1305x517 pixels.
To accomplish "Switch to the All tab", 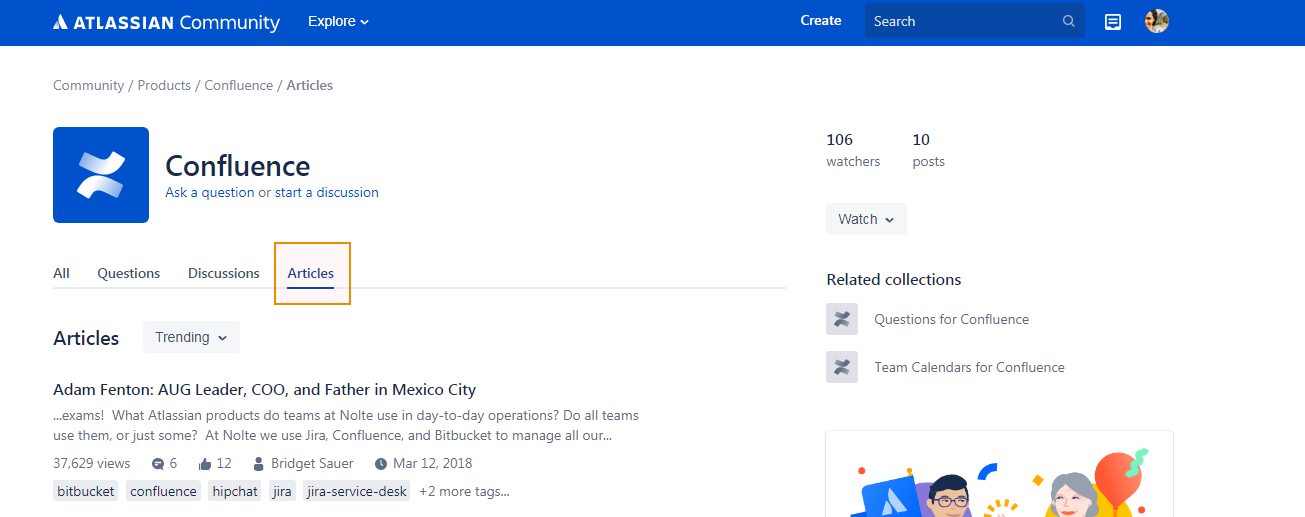I will point(61,273).
